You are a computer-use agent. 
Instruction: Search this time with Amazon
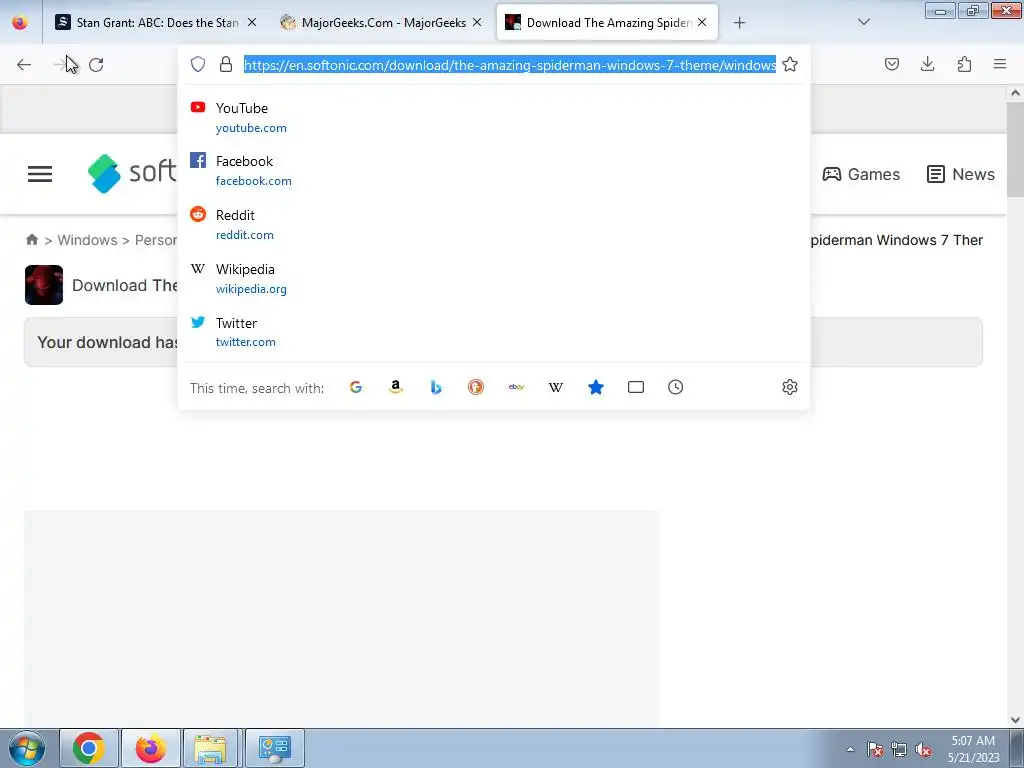(396, 387)
